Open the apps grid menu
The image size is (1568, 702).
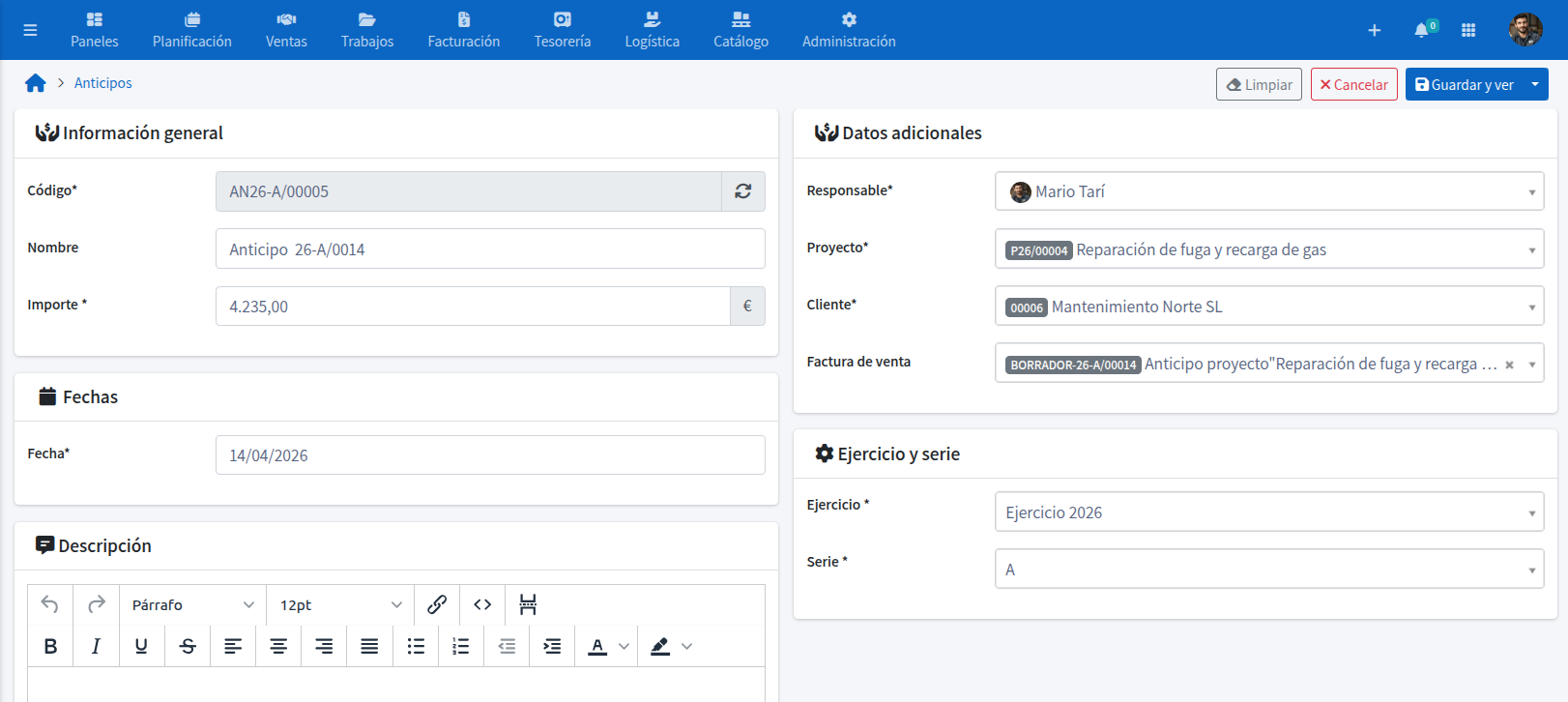pyautogui.click(x=1468, y=31)
